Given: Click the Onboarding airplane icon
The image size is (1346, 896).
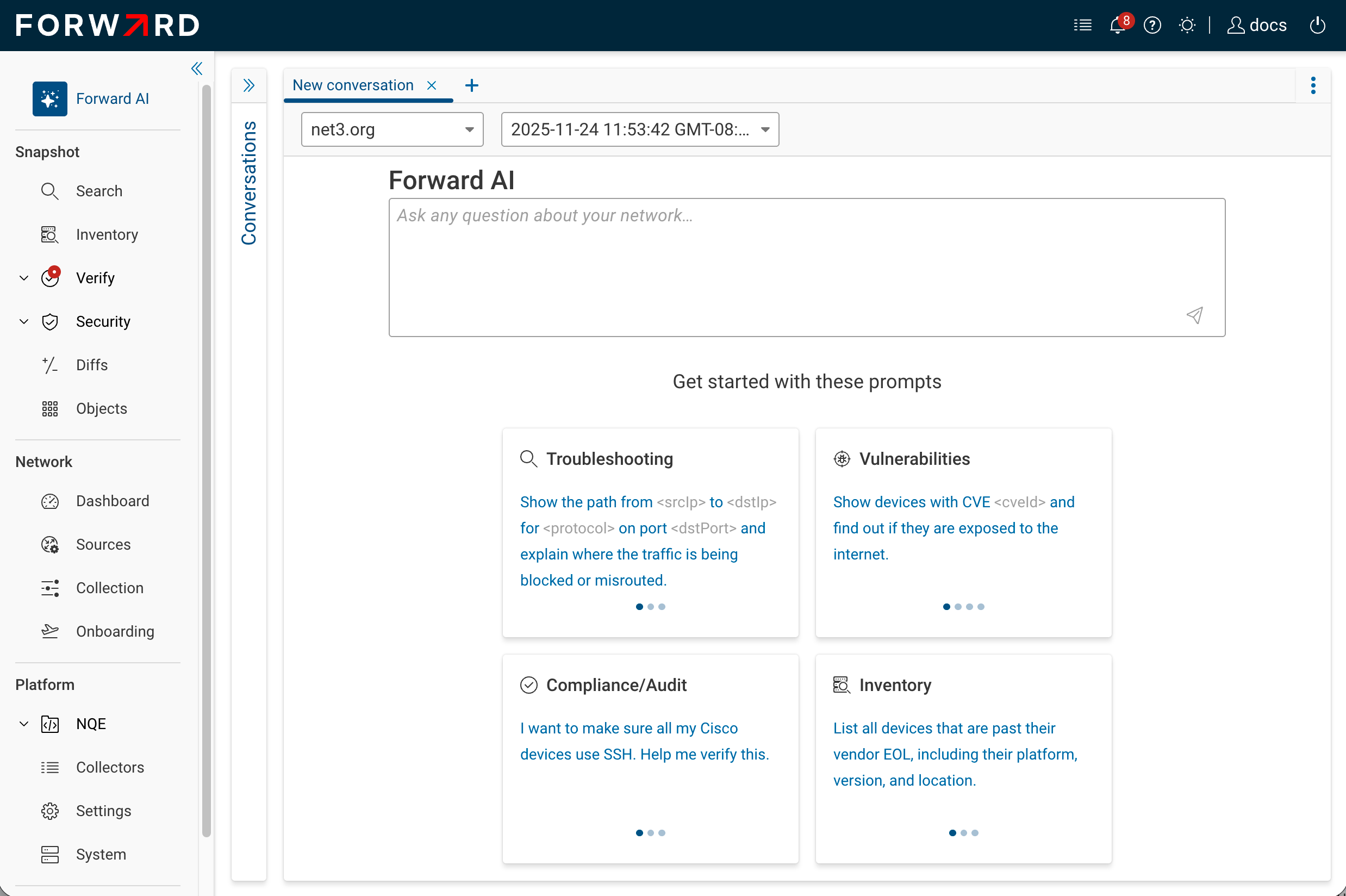Looking at the screenshot, I should tap(49, 631).
